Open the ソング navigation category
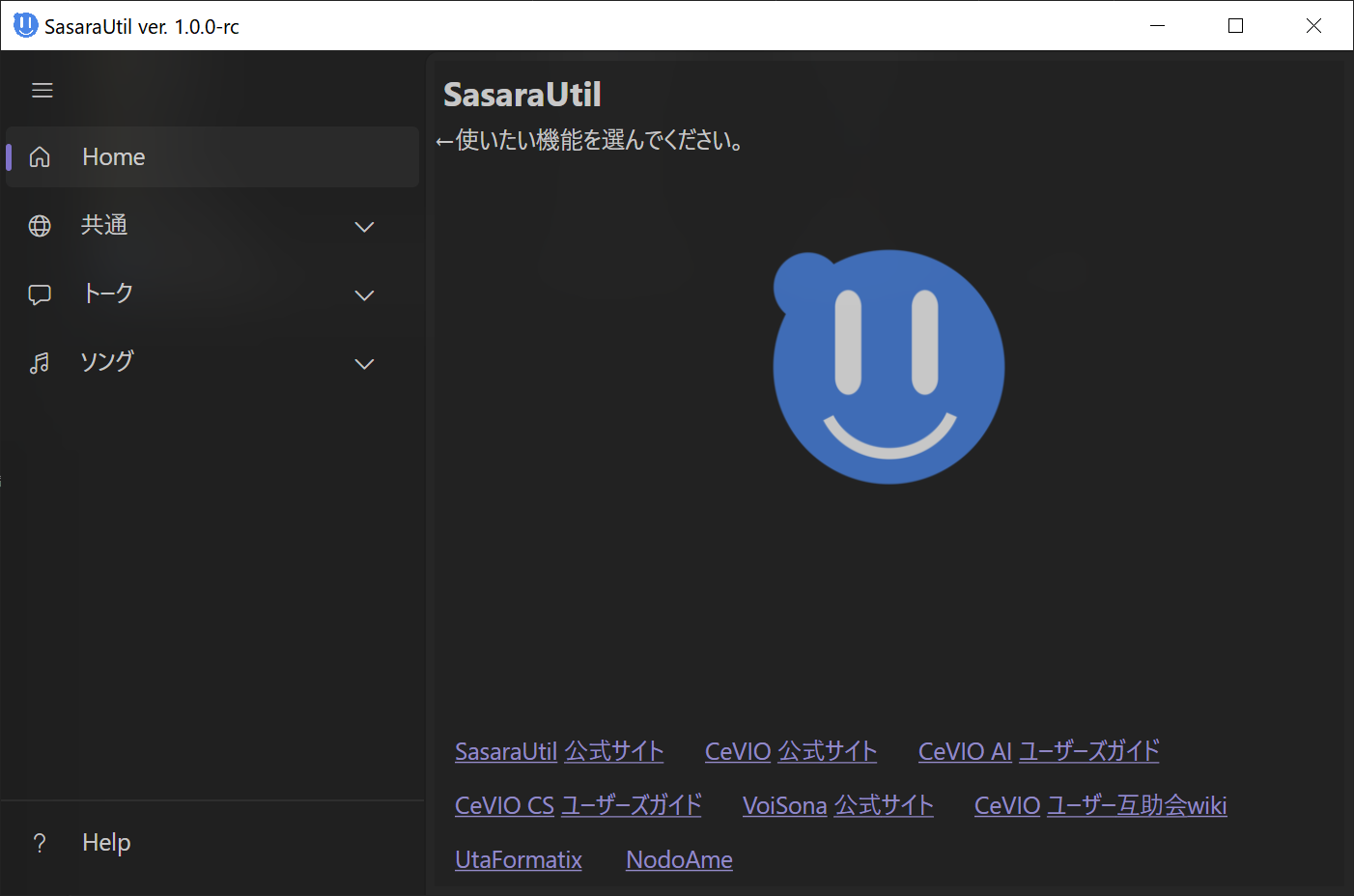 click(212, 363)
